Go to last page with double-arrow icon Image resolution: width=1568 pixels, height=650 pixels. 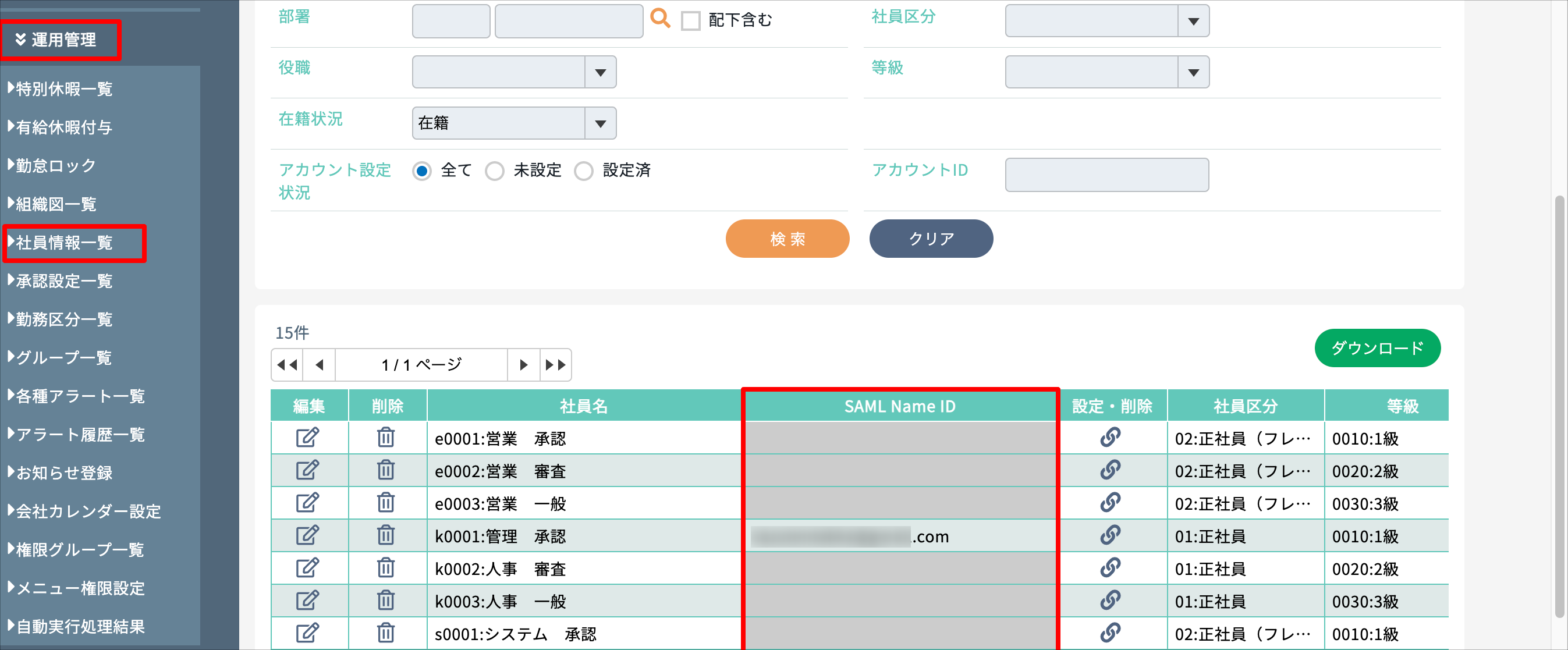tap(555, 365)
